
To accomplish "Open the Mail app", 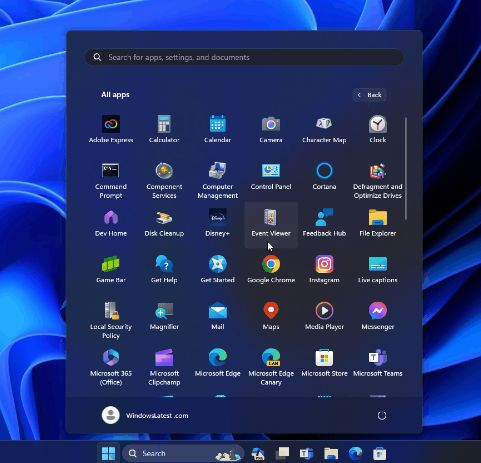I will 217,317.
